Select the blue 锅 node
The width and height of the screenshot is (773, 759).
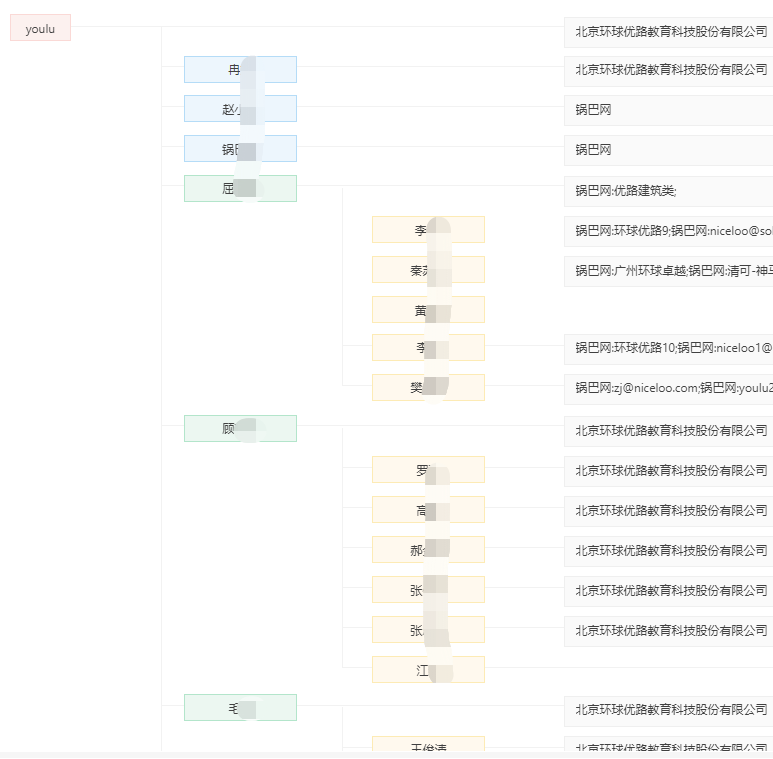pos(240,149)
